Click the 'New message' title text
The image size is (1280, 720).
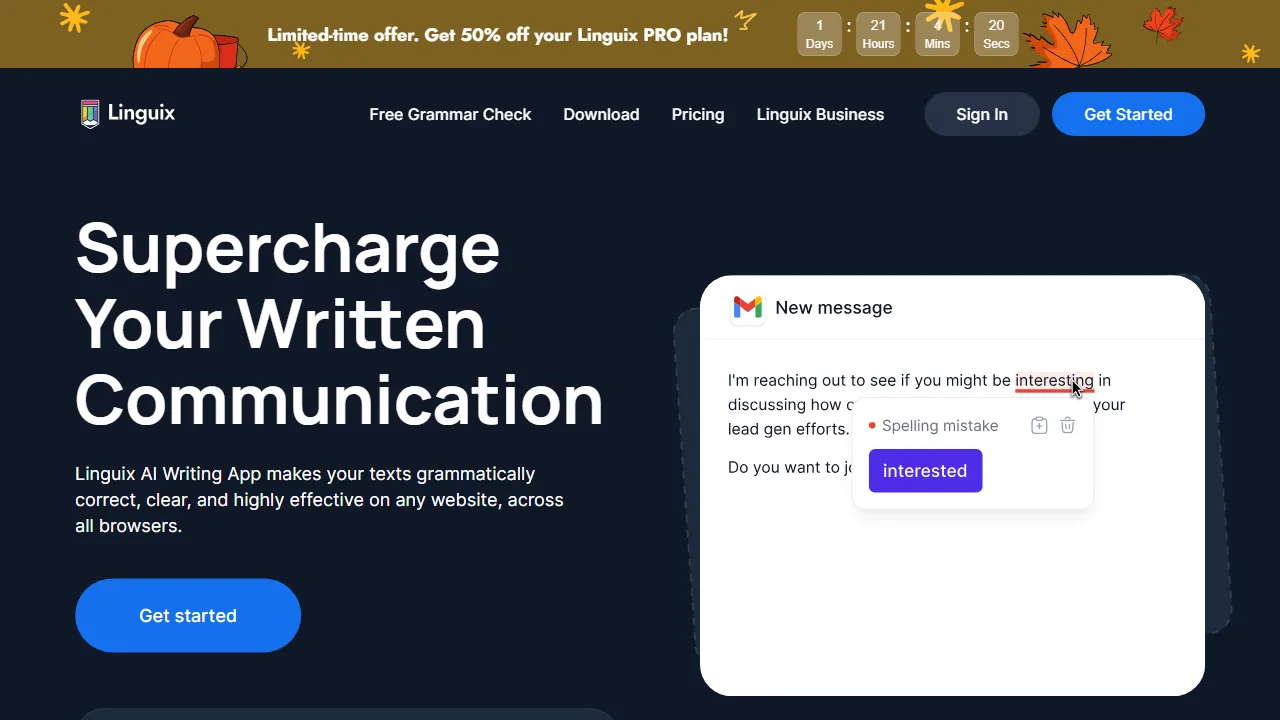coord(834,308)
